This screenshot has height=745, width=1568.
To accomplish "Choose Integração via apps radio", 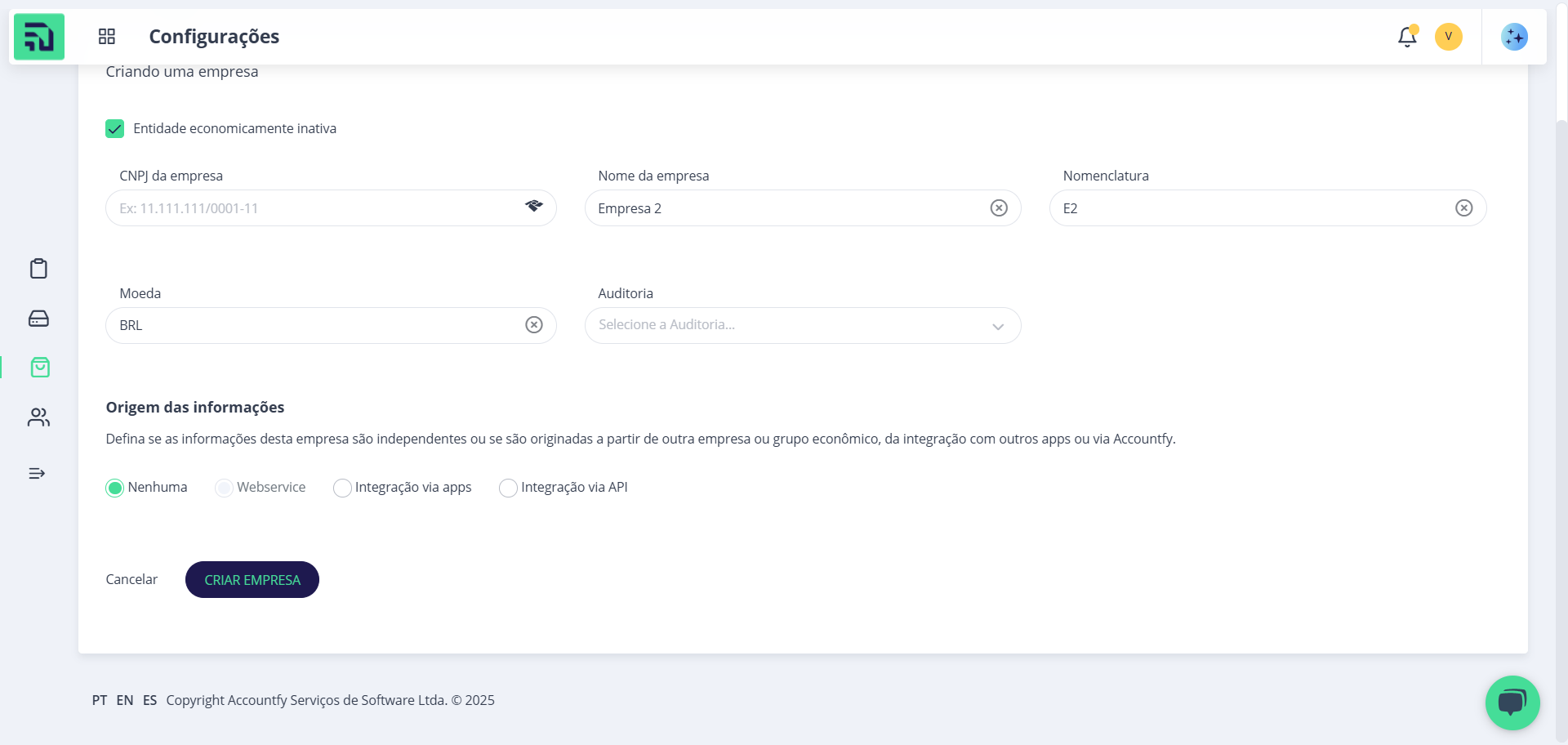I will pyautogui.click(x=342, y=488).
